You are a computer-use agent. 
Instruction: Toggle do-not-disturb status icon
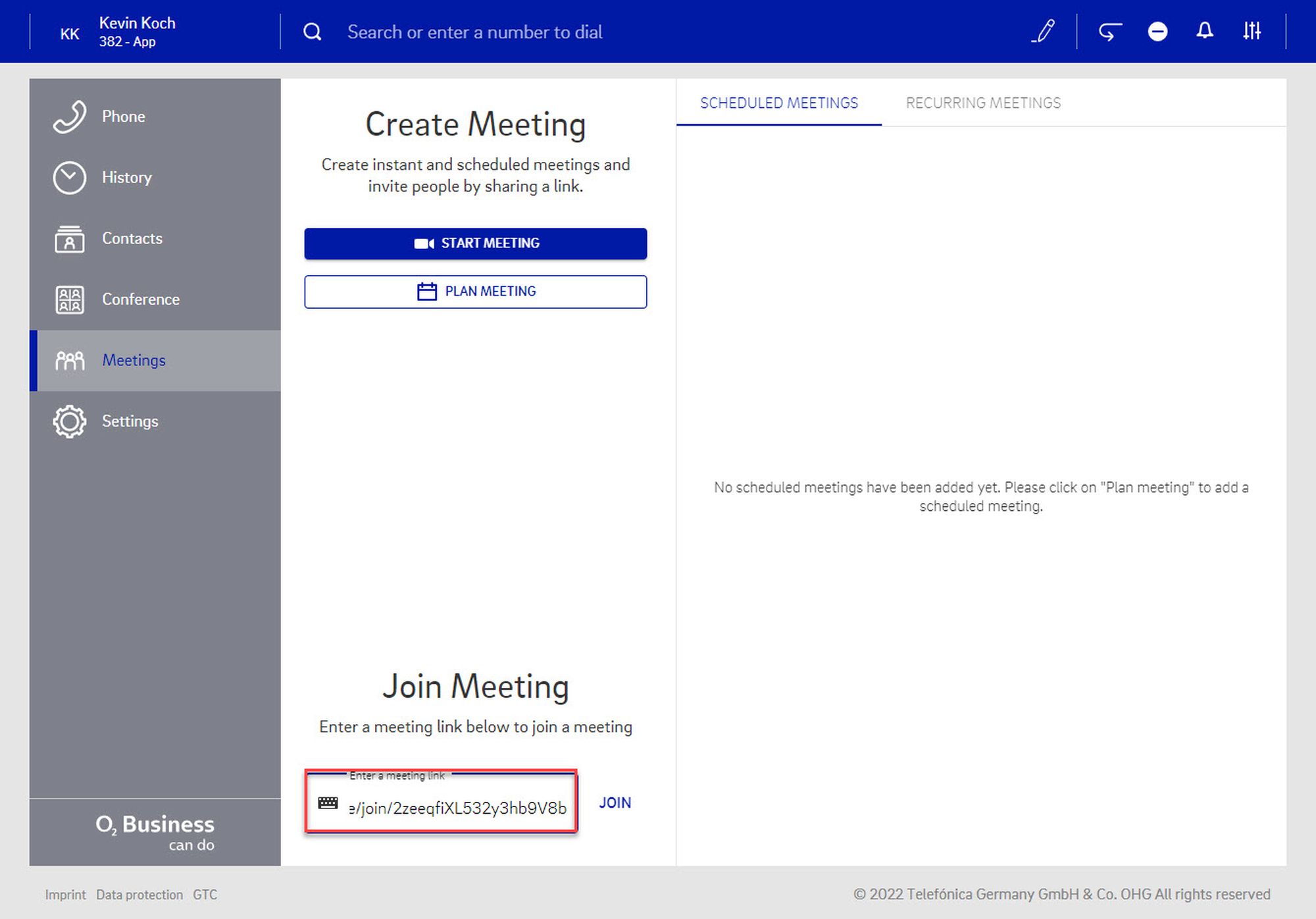pos(1157,31)
